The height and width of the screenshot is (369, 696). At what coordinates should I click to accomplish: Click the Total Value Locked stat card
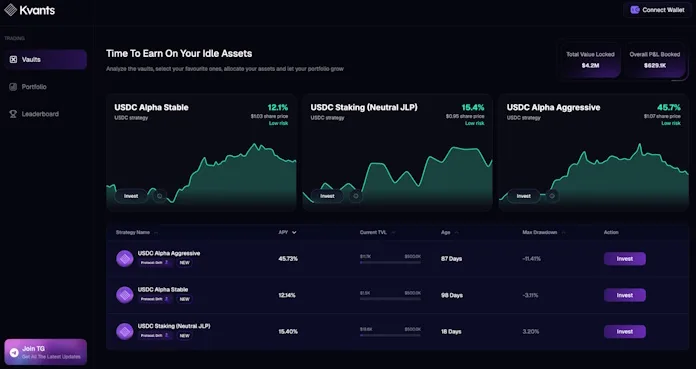tap(590, 60)
